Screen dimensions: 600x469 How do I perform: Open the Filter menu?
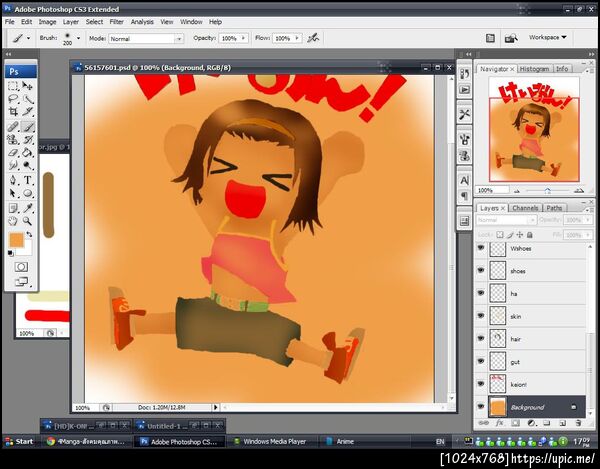pos(117,22)
